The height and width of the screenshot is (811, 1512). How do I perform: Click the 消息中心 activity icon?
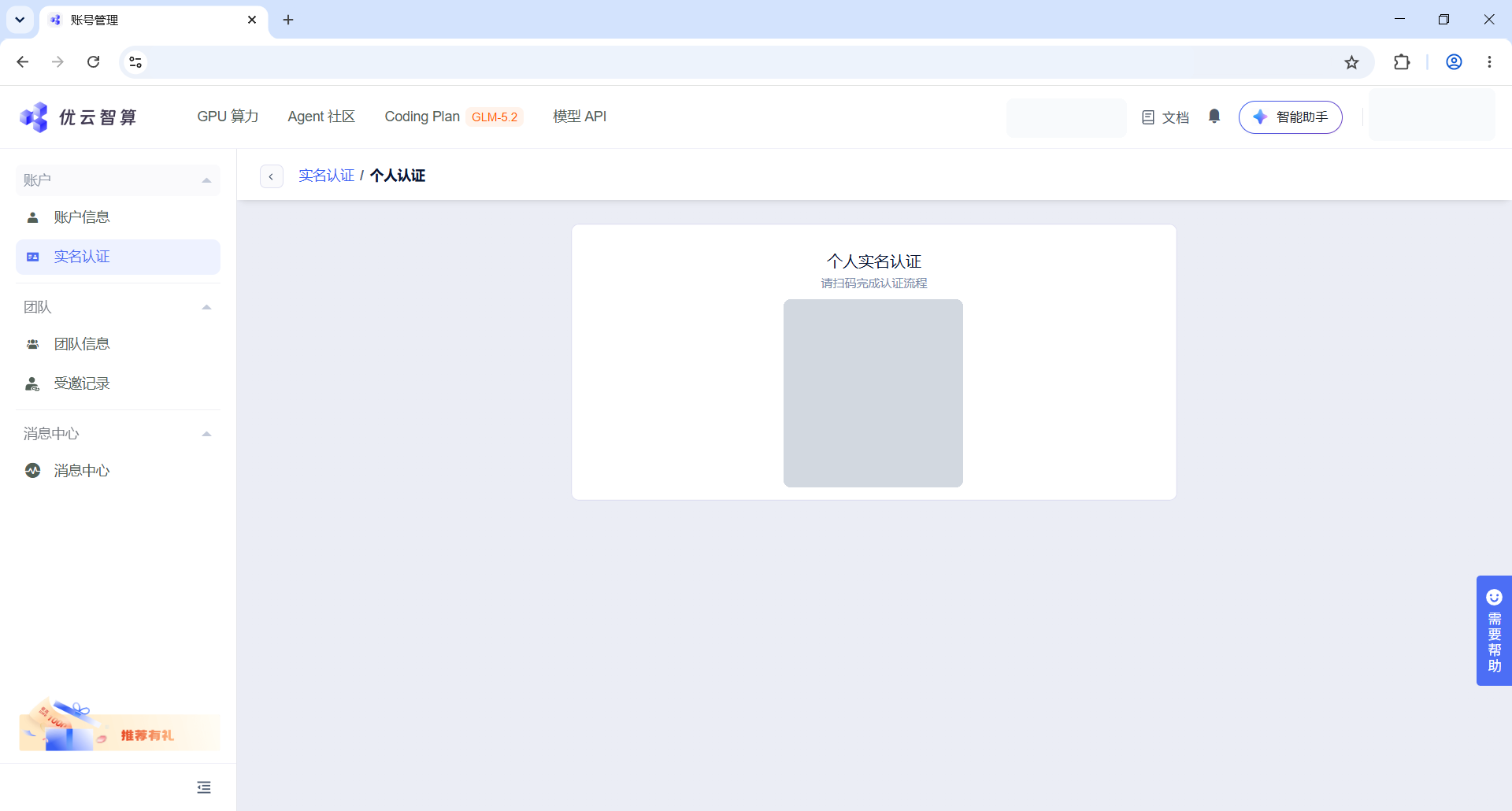pos(32,471)
